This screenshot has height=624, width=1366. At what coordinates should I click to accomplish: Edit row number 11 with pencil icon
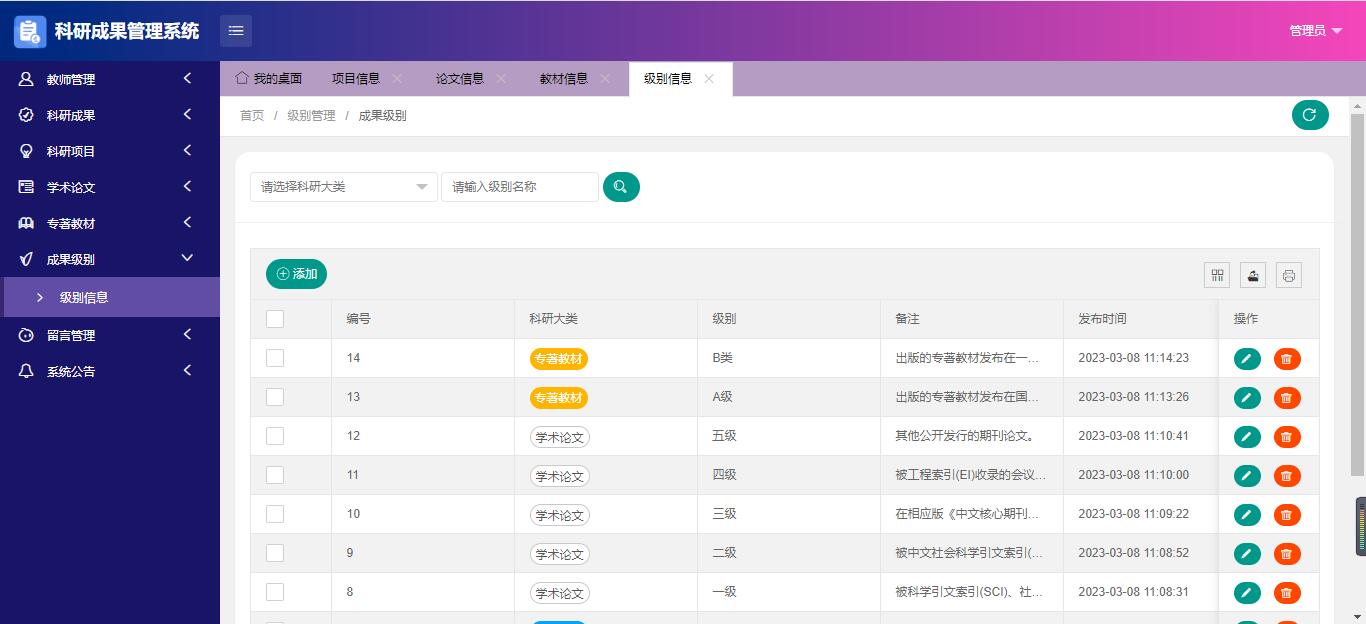[x=1247, y=476]
